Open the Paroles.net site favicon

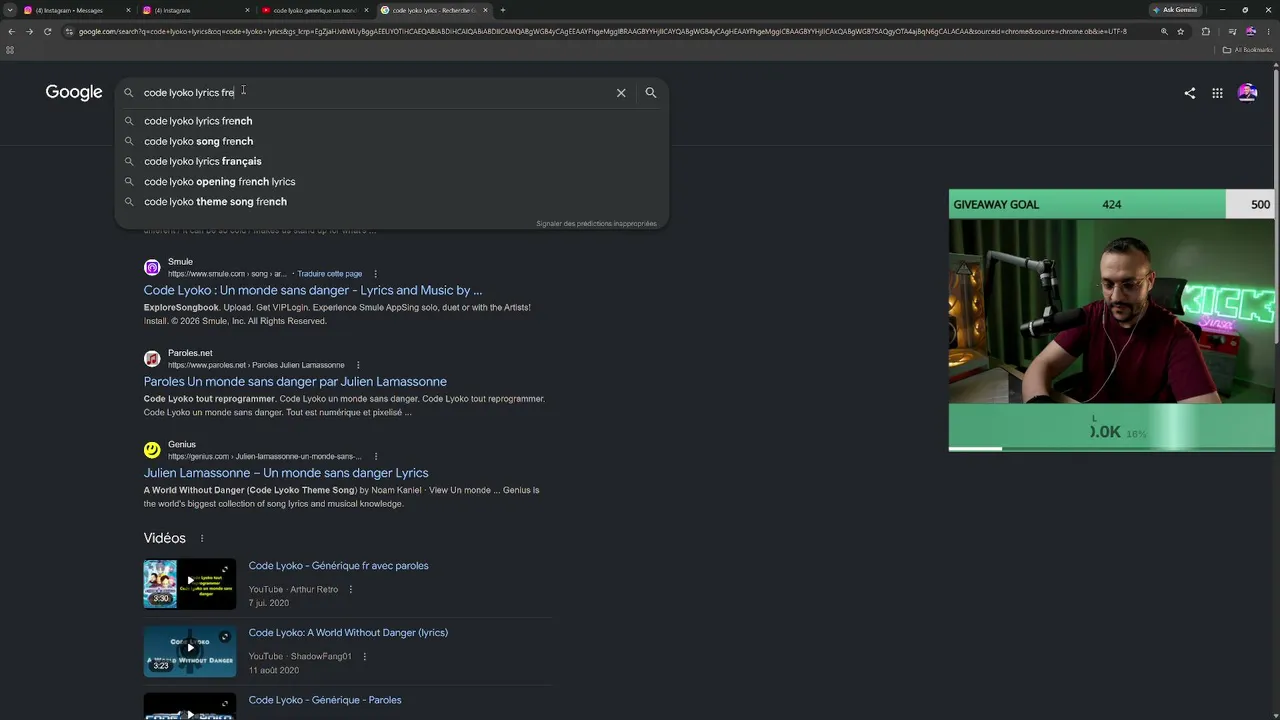tap(152, 359)
